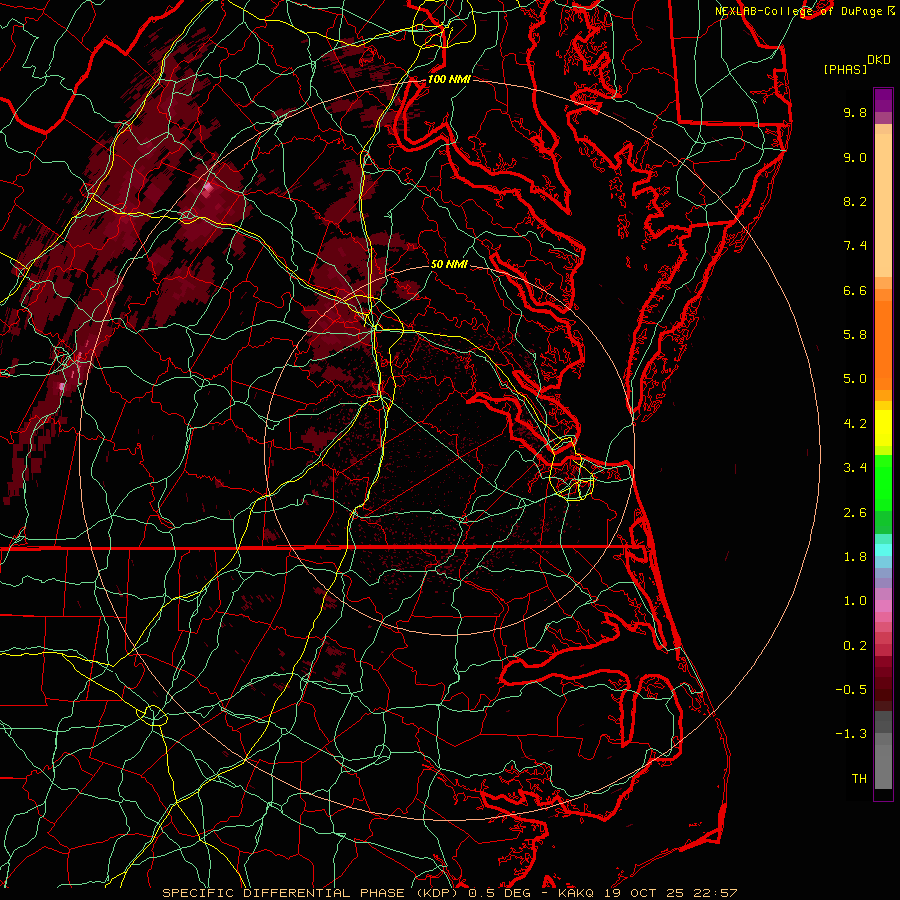
Task: Click the 1.8 value on color scale
Action: coord(855,557)
